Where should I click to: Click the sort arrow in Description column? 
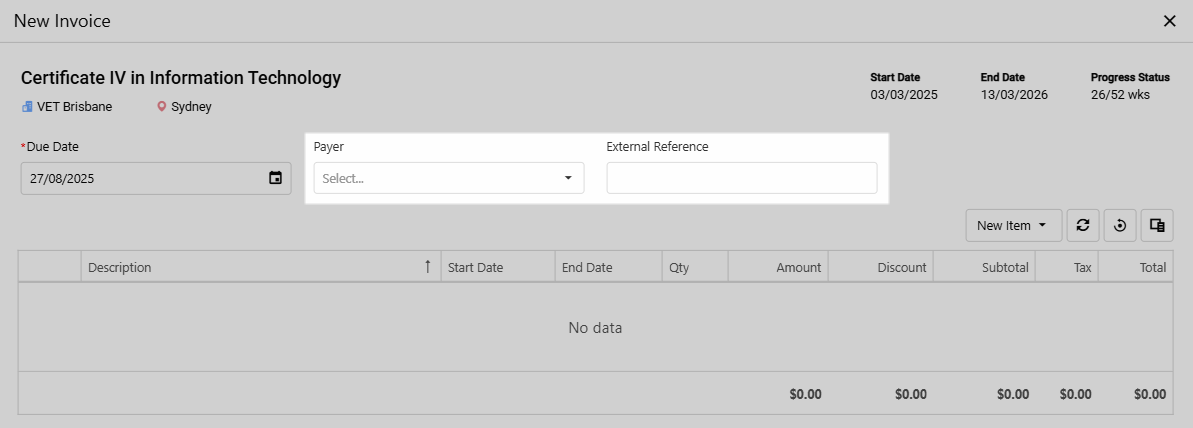point(428,267)
